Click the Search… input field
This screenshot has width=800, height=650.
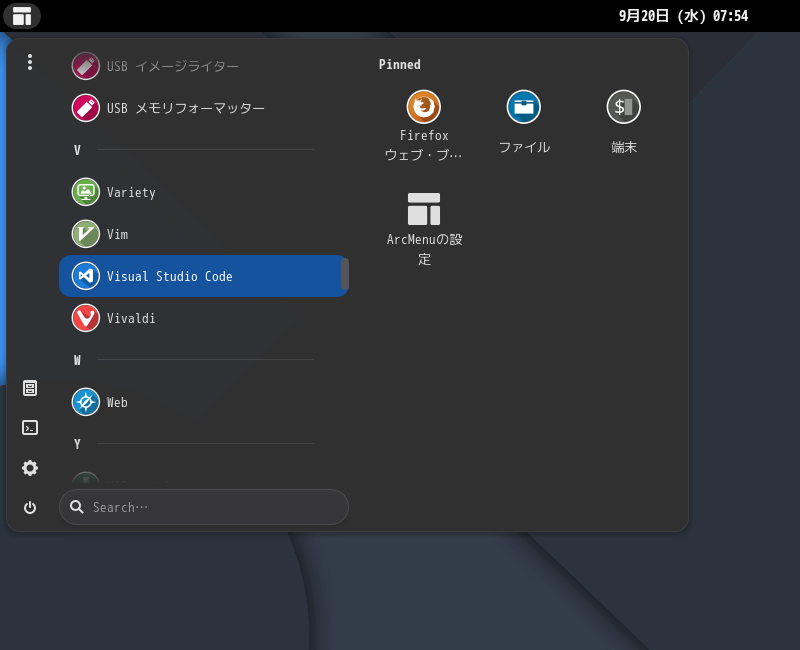(x=204, y=507)
